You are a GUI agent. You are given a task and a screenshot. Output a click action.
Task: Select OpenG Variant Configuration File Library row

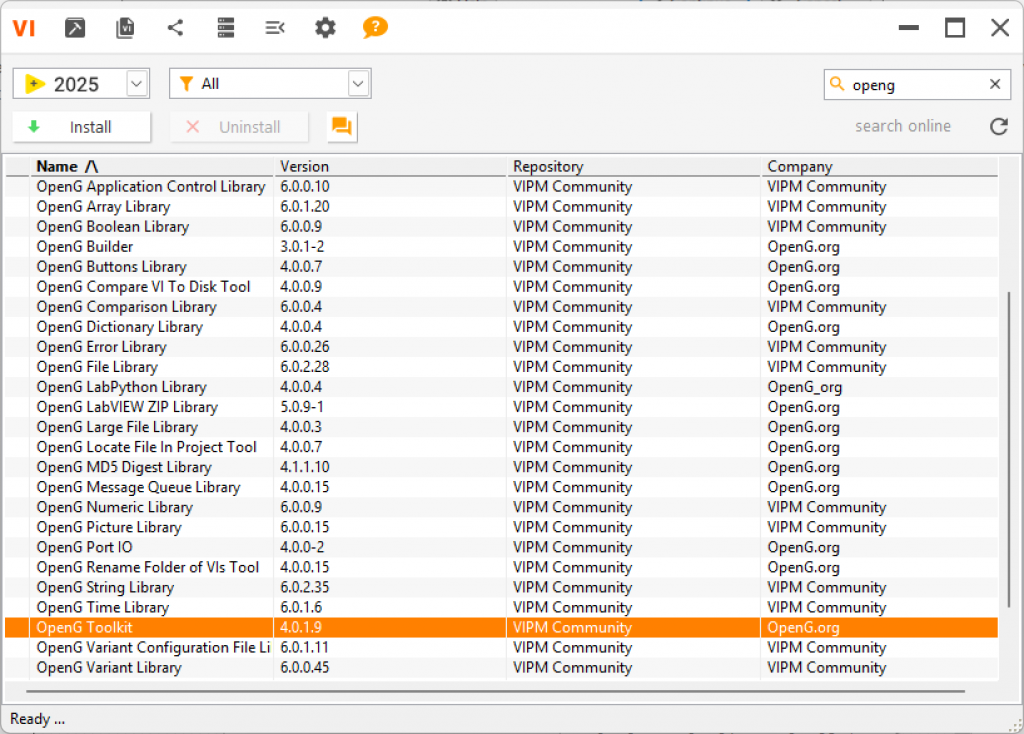pyautogui.click(x=502, y=648)
